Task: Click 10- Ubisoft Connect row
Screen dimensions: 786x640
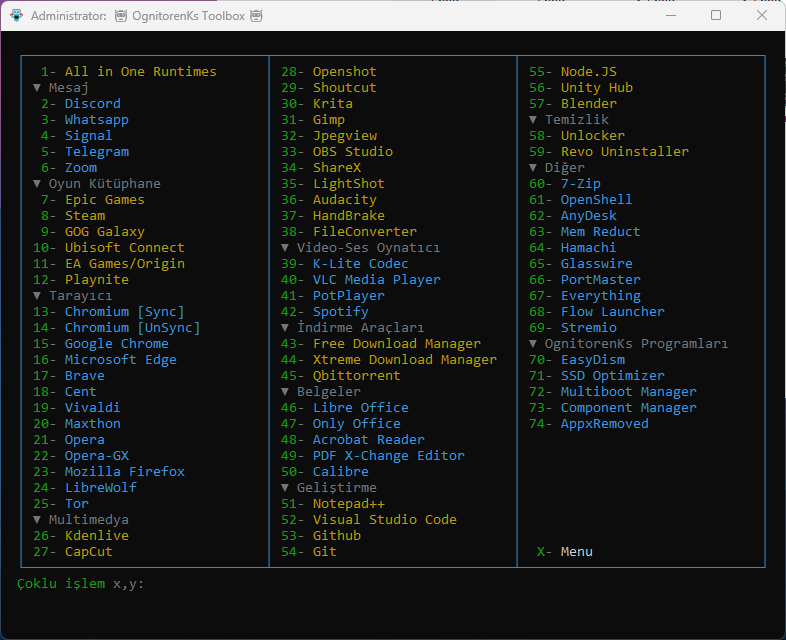Action: [x=109, y=248]
